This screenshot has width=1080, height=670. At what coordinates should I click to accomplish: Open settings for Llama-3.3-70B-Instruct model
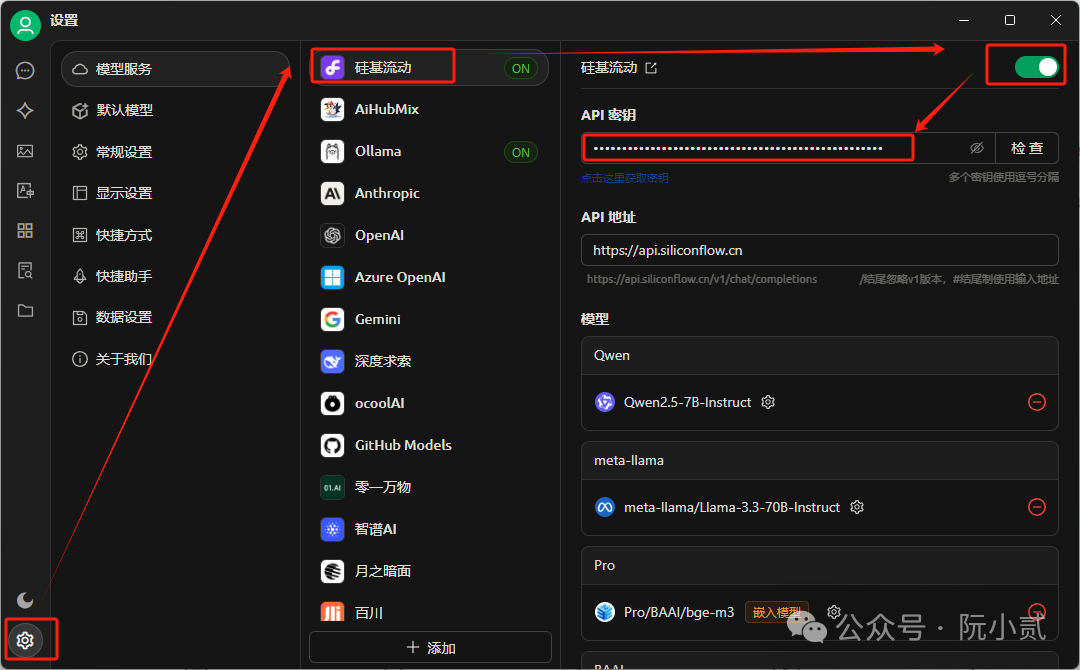(x=857, y=507)
